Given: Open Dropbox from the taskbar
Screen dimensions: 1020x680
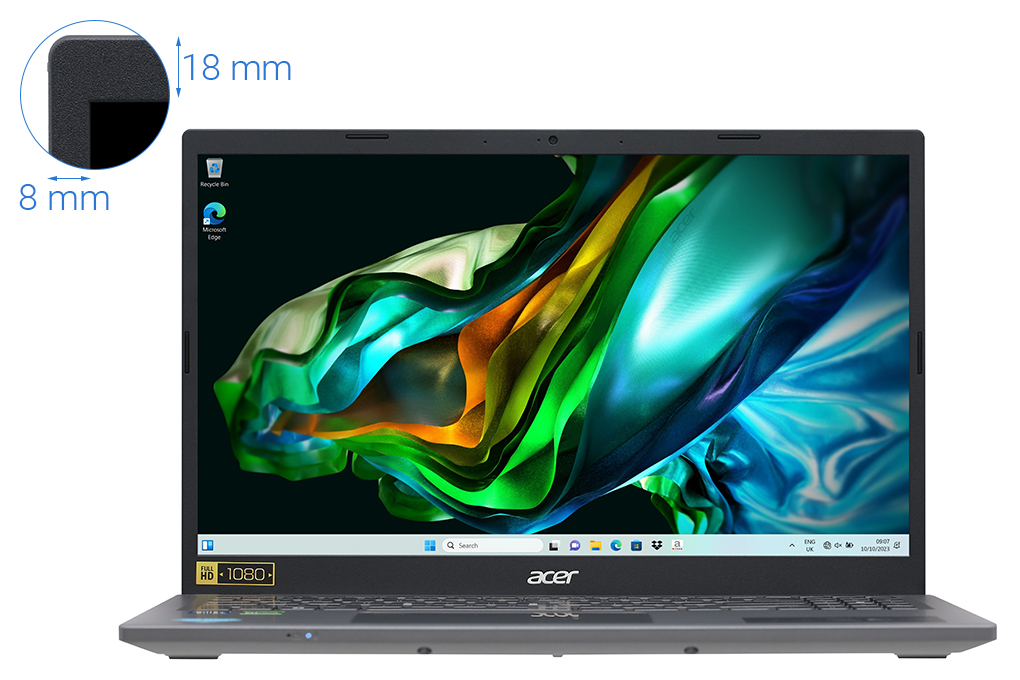Looking at the screenshot, I should point(657,545).
